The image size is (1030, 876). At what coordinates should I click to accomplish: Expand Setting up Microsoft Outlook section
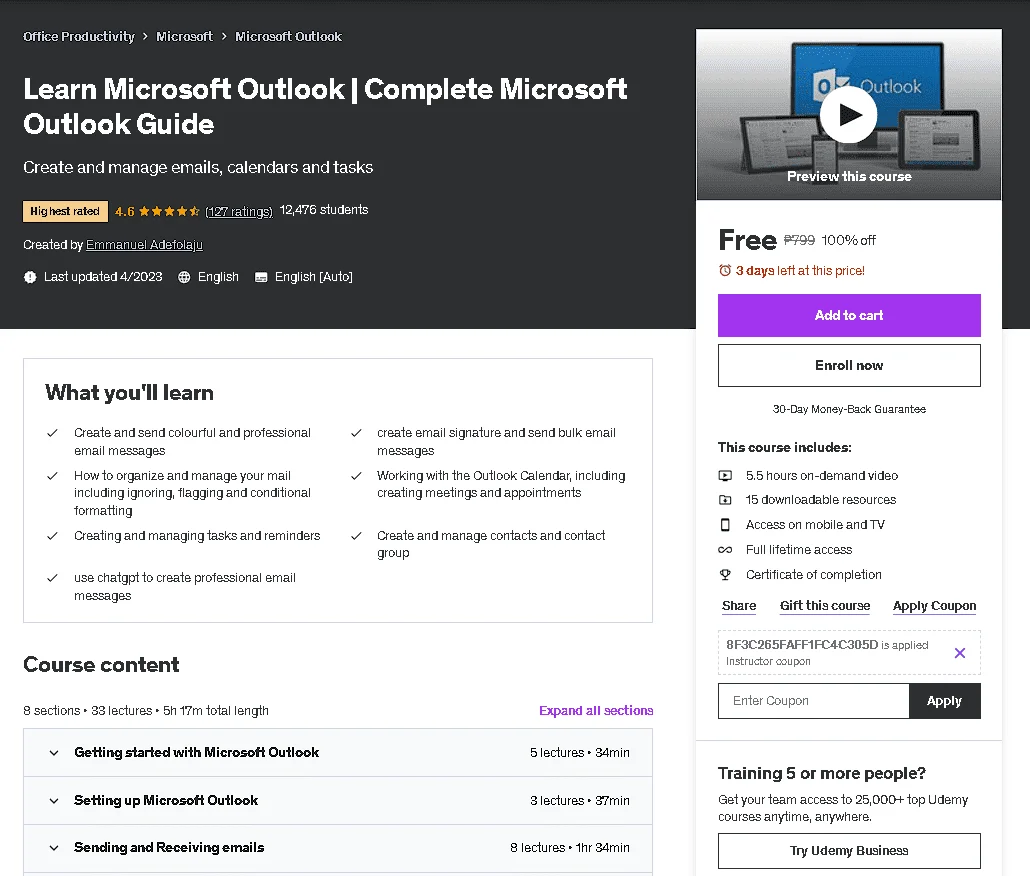[338, 800]
